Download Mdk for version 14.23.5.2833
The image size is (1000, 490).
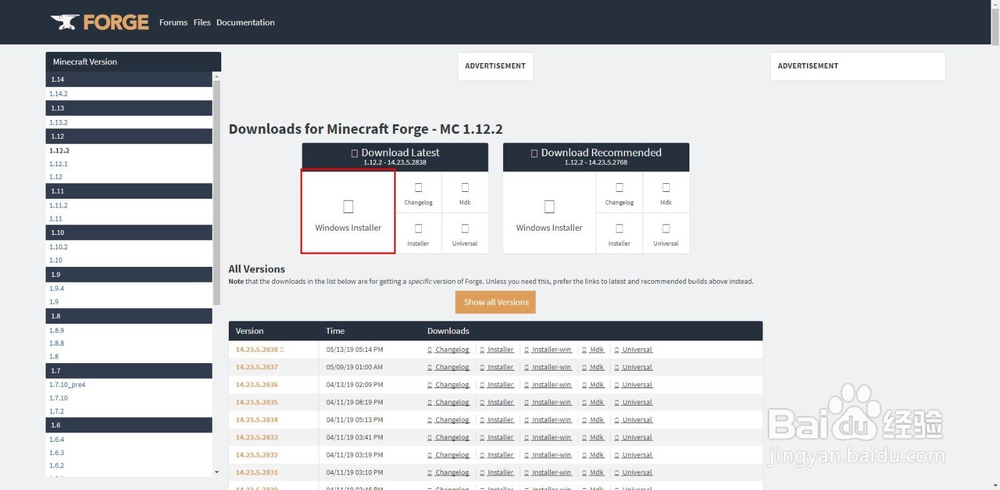pyautogui.click(x=596, y=438)
